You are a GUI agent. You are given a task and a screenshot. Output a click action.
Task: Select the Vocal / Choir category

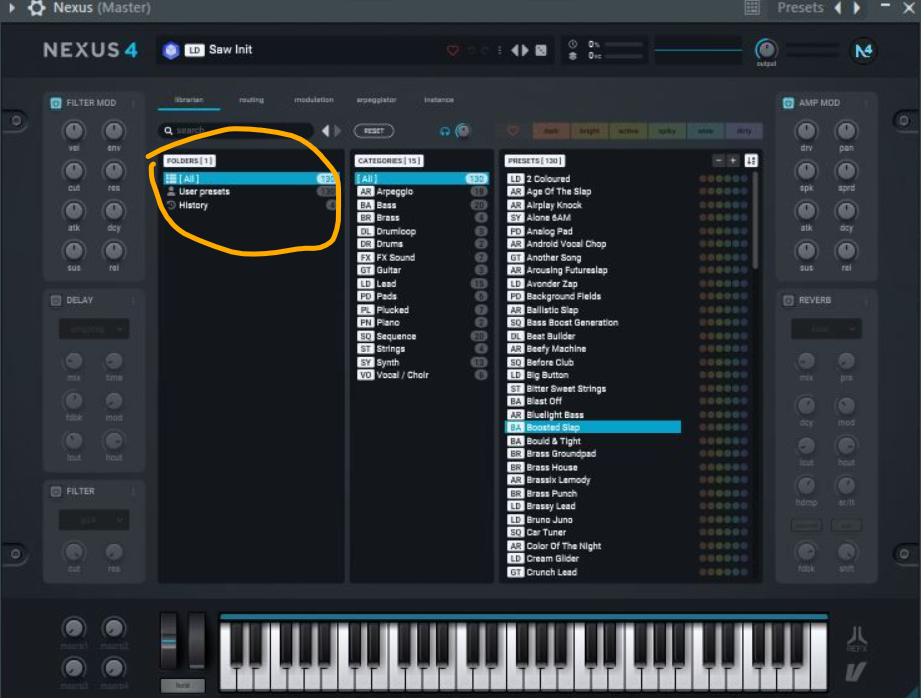point(422,375)
